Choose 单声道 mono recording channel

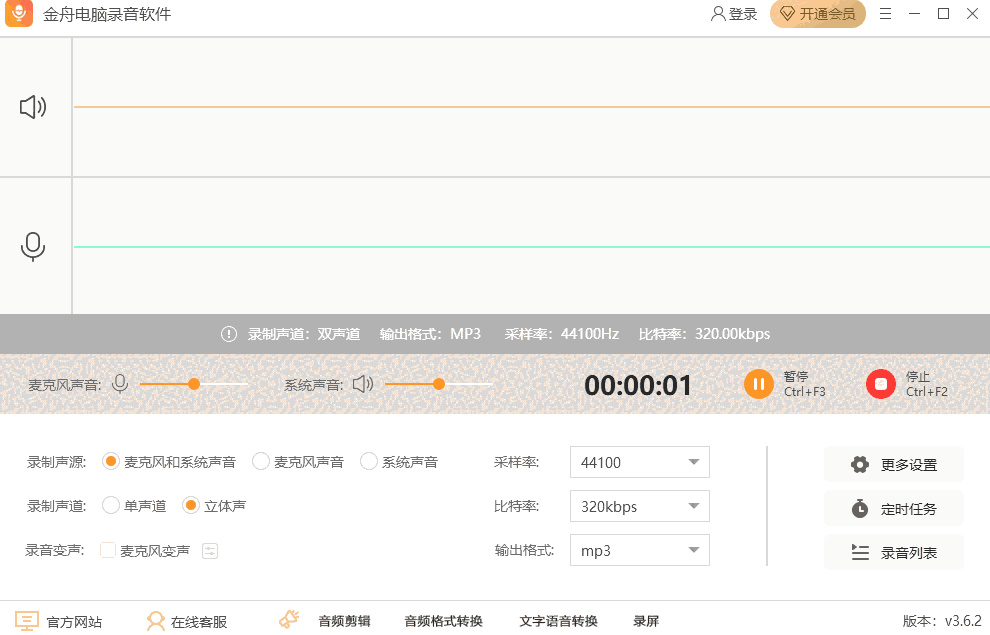(x=111, y=506)
